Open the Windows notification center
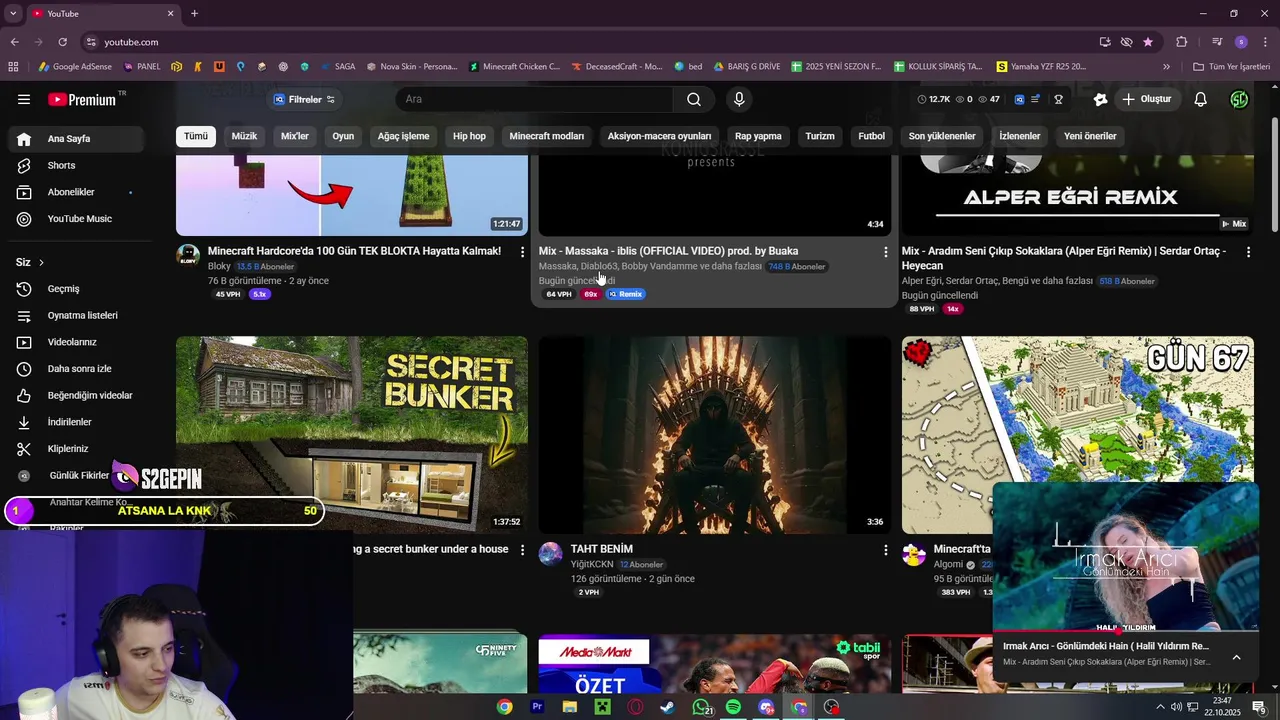This screenshot has width=1280, height=720. (1260, 707)
